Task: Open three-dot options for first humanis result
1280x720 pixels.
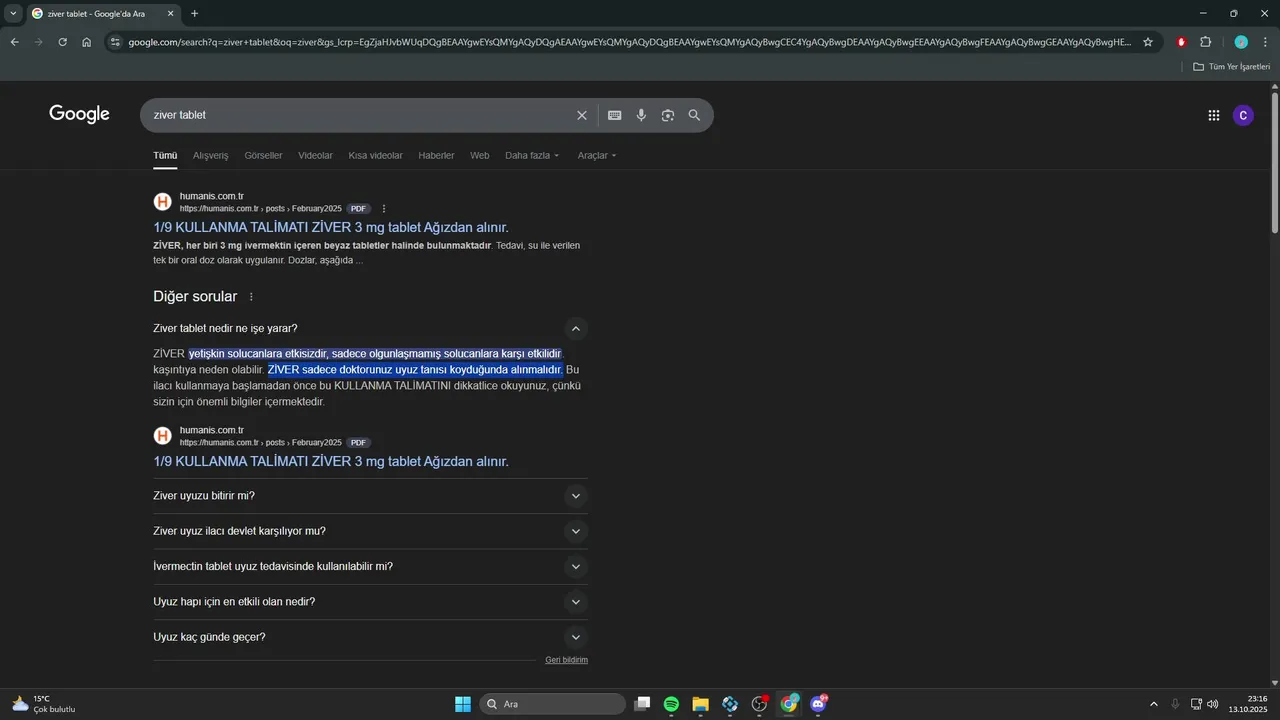Action: pos(384,209)
